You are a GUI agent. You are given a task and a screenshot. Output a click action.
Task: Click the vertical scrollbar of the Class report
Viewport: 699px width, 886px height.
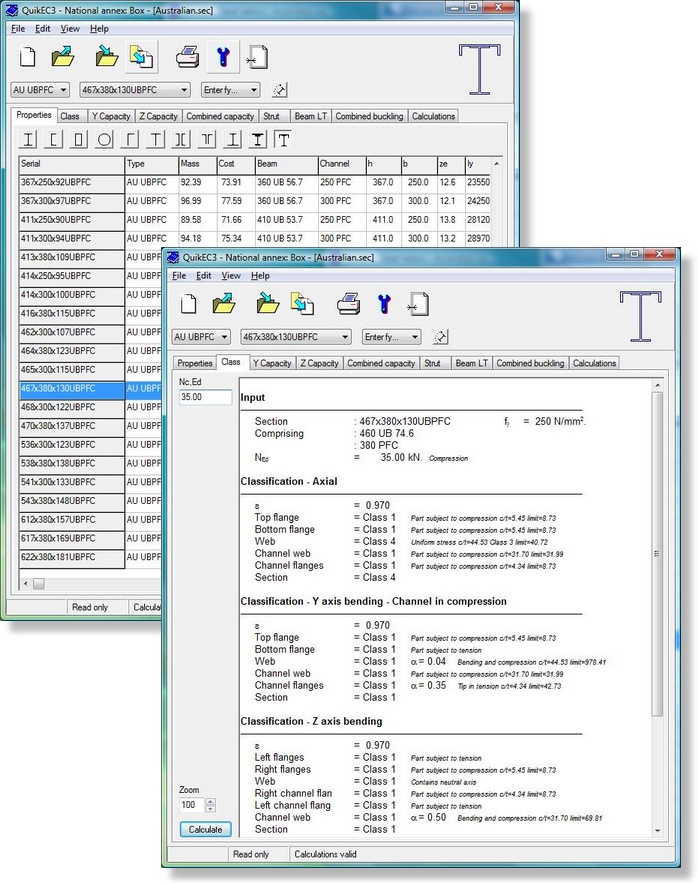pos(657,607)
